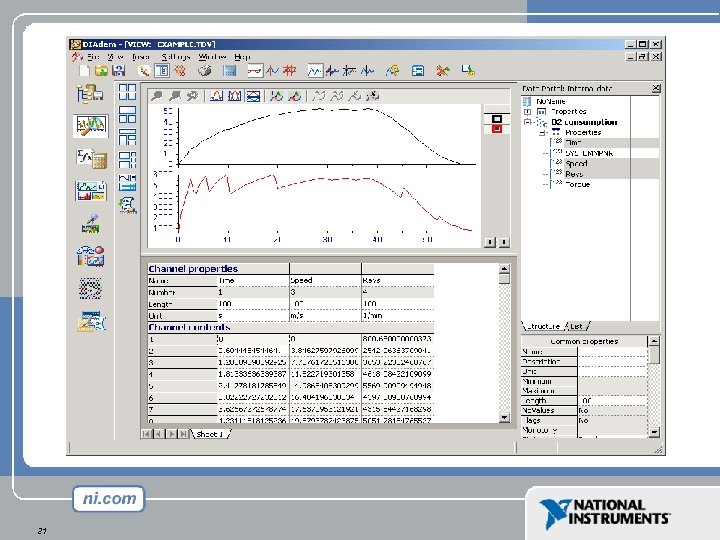The image size is (720, 540).
Task: Collapse the D2 consumption channel group
Action: [x=528, y=122]
